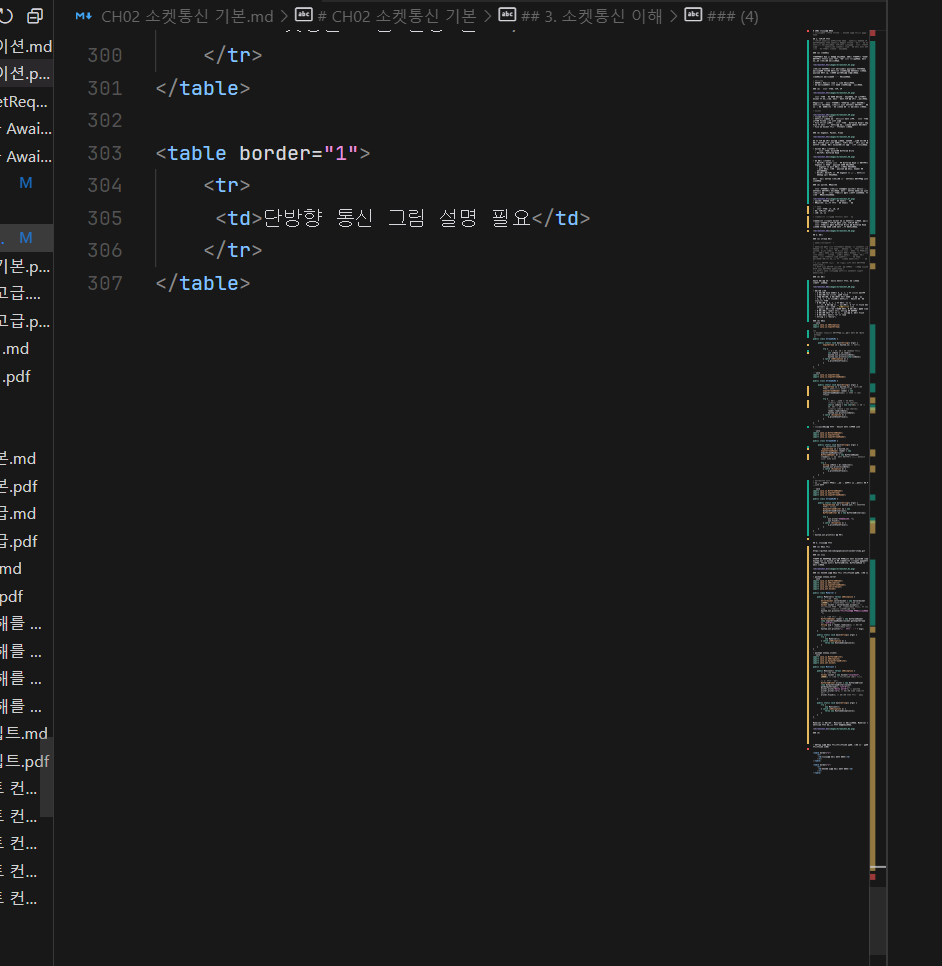The width and height of the screenshot is (942, 966).
Task: Open breadcrumb section '## 3. 소켓통신 이해'
Action: tap(591, 16)
